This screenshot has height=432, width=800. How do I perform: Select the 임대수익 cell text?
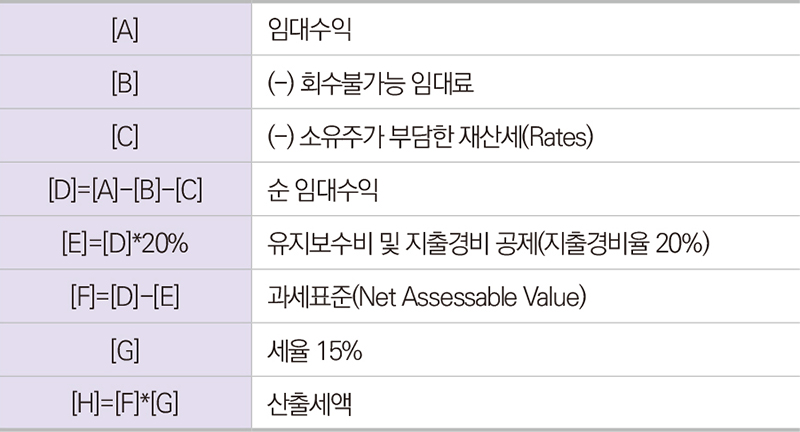[309, 30]
